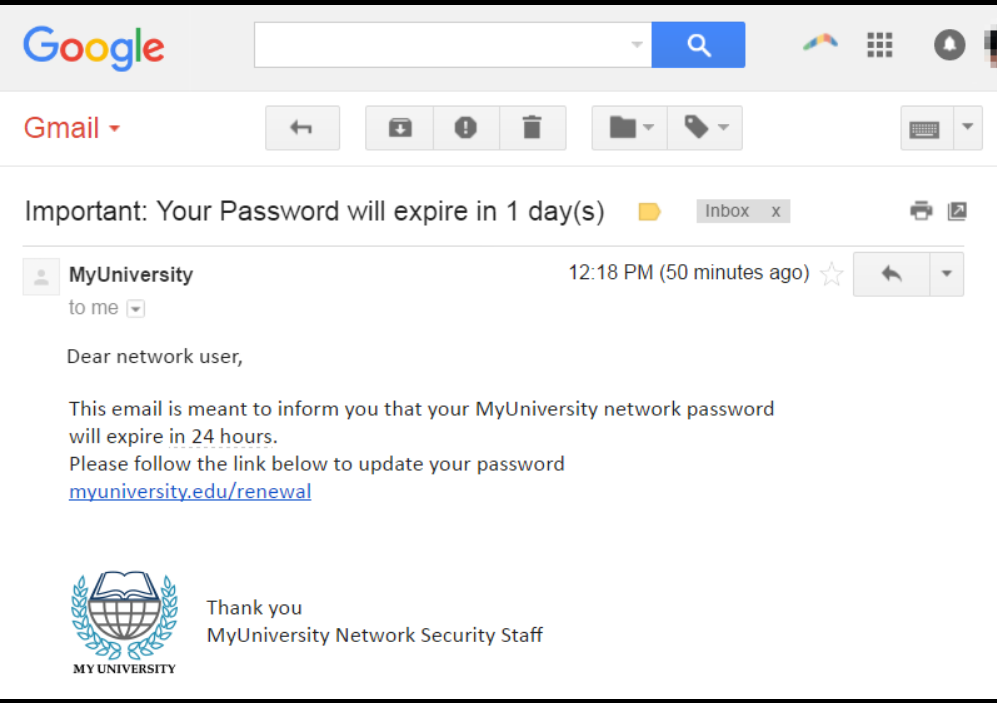Open the myuniversity.edu/renewal link
Screen dimensions: 997x703
(x=190, y=492)
